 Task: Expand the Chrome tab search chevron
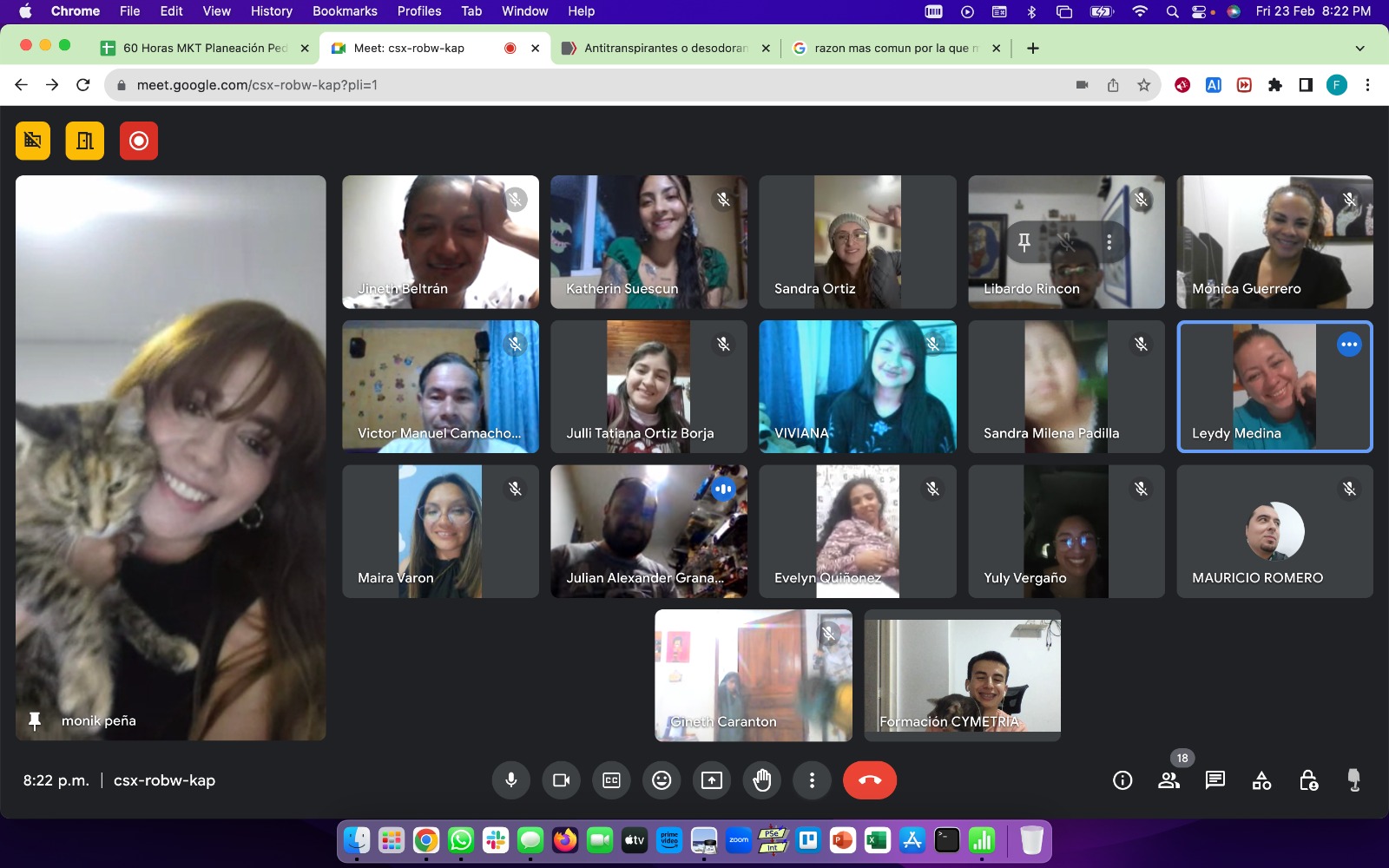1359,49
